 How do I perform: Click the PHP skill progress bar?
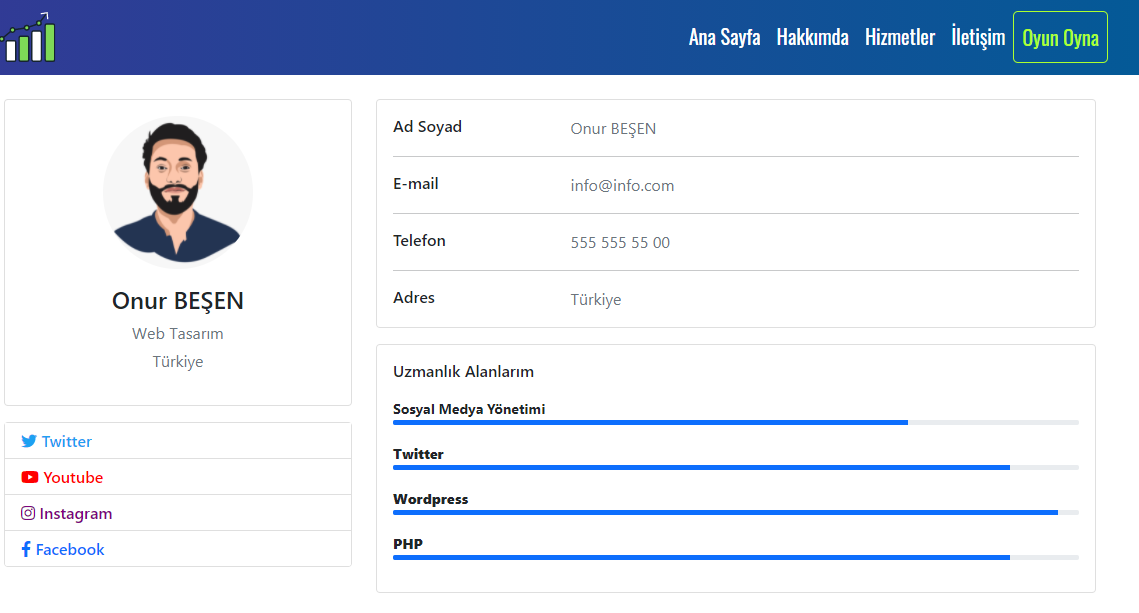(x=736, y=557)
